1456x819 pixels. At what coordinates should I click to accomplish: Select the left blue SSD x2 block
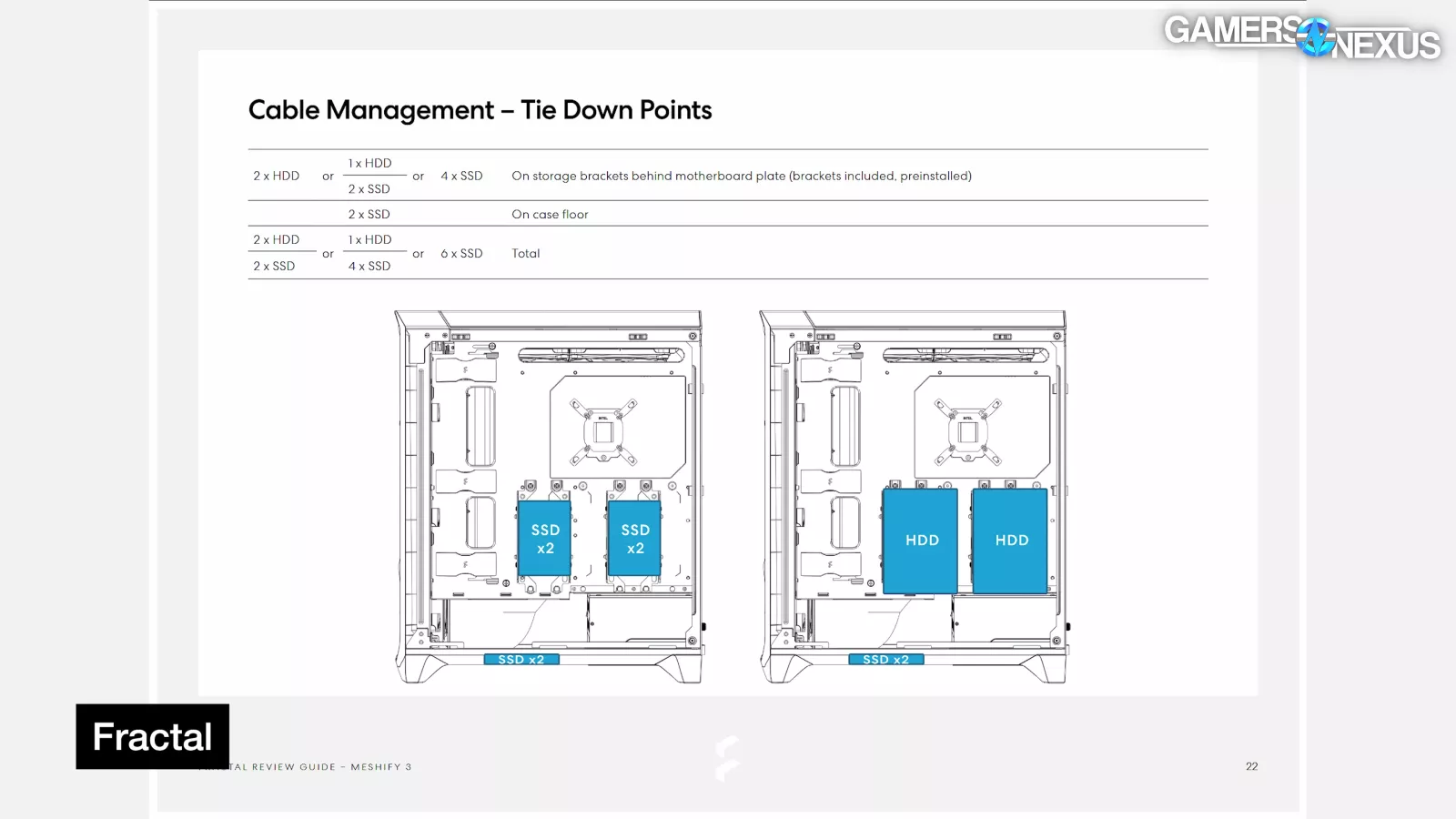(544, 539)
